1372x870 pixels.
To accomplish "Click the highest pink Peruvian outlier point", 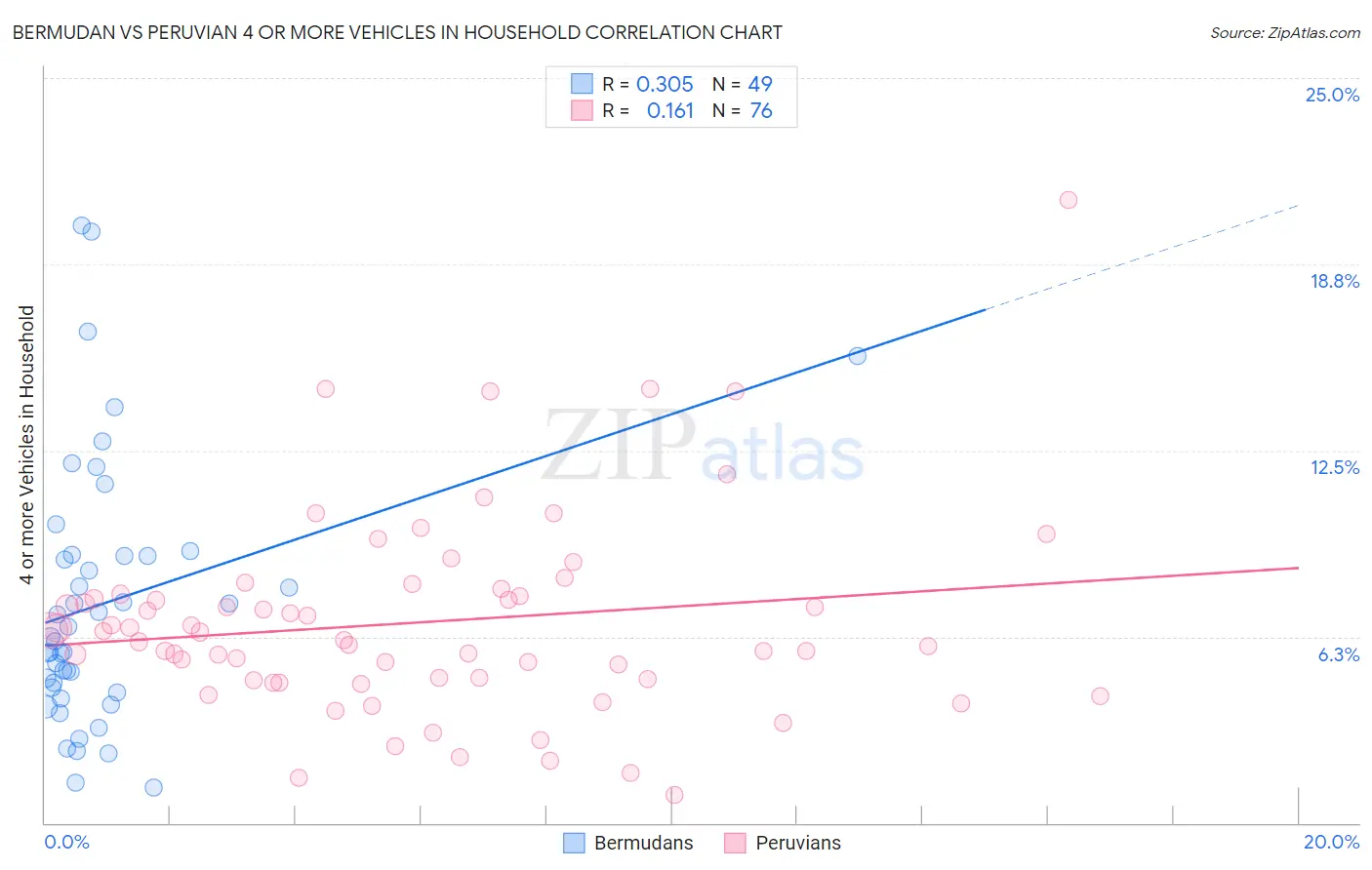I will 1069,200.
